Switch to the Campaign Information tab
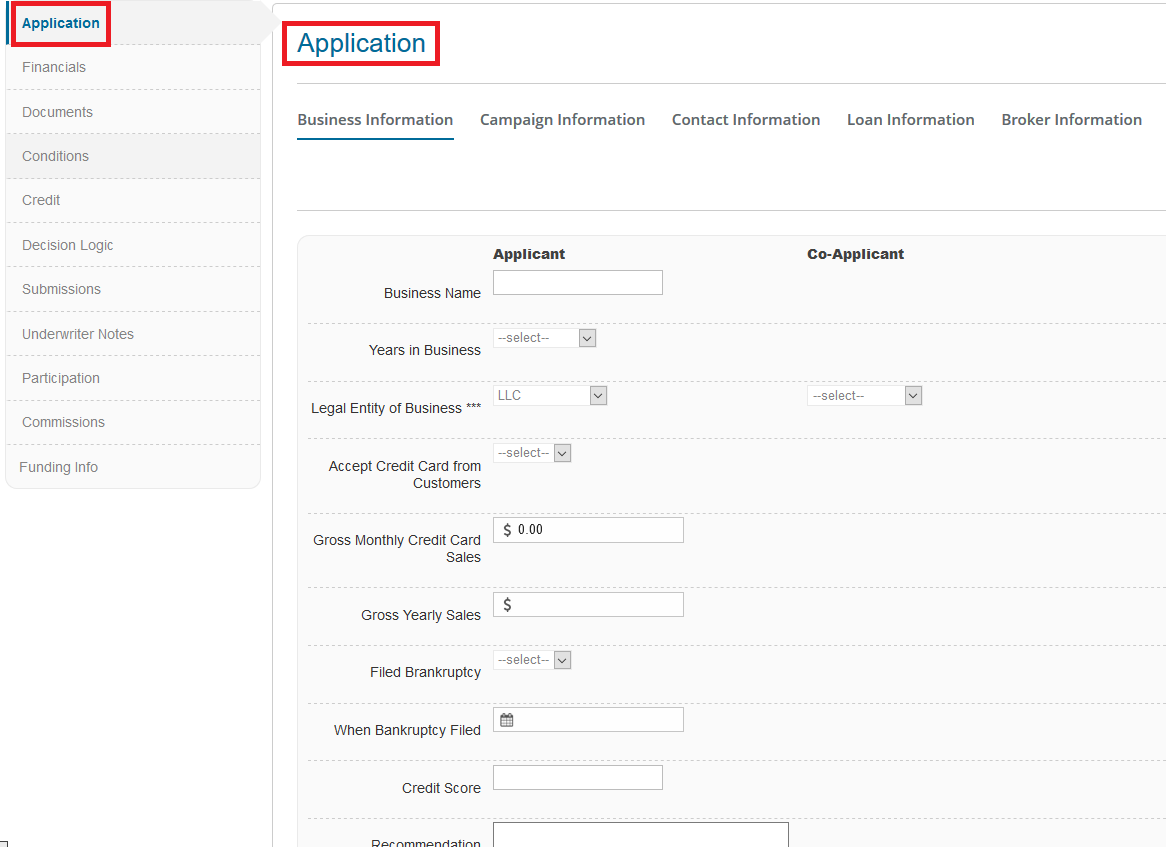 [562, 120]
